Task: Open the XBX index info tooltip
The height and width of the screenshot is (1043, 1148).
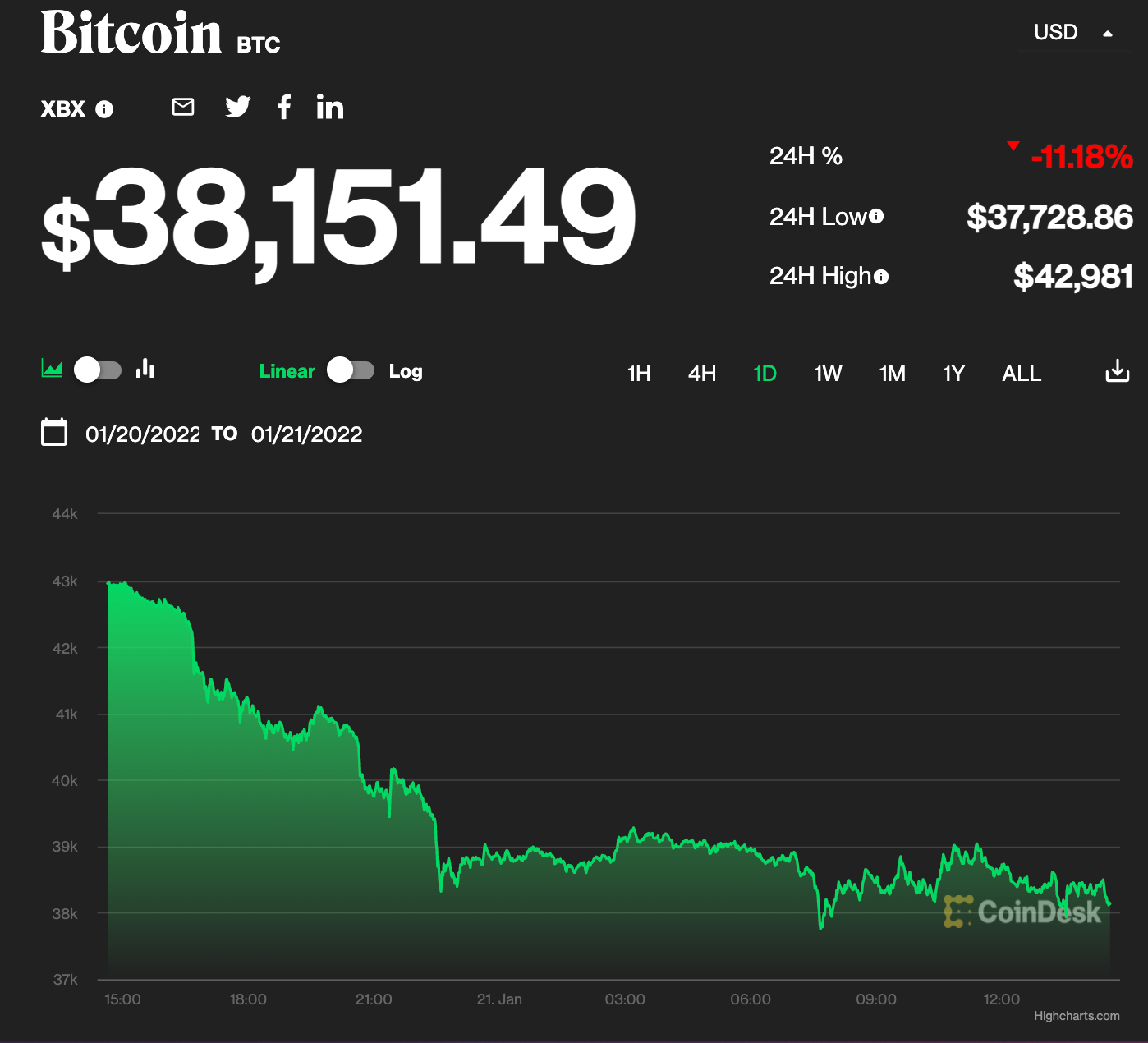Action: tap(104, 108)
